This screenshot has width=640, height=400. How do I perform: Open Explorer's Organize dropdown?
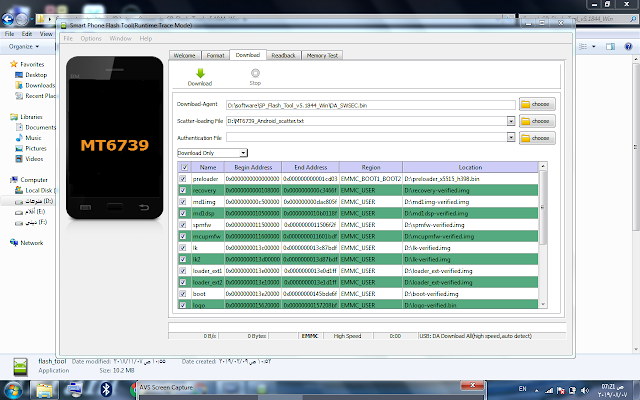click(x=24, y=47)
